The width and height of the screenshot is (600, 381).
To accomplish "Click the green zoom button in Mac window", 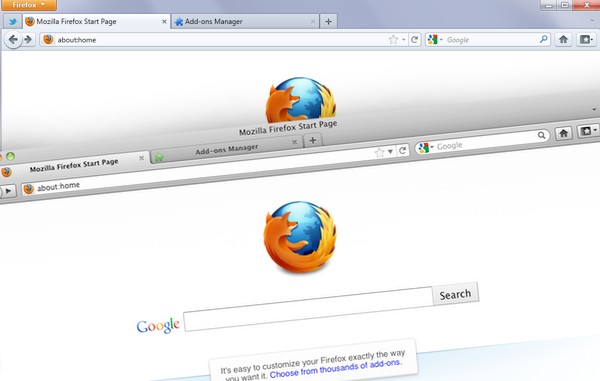I will tap(10, 156).
